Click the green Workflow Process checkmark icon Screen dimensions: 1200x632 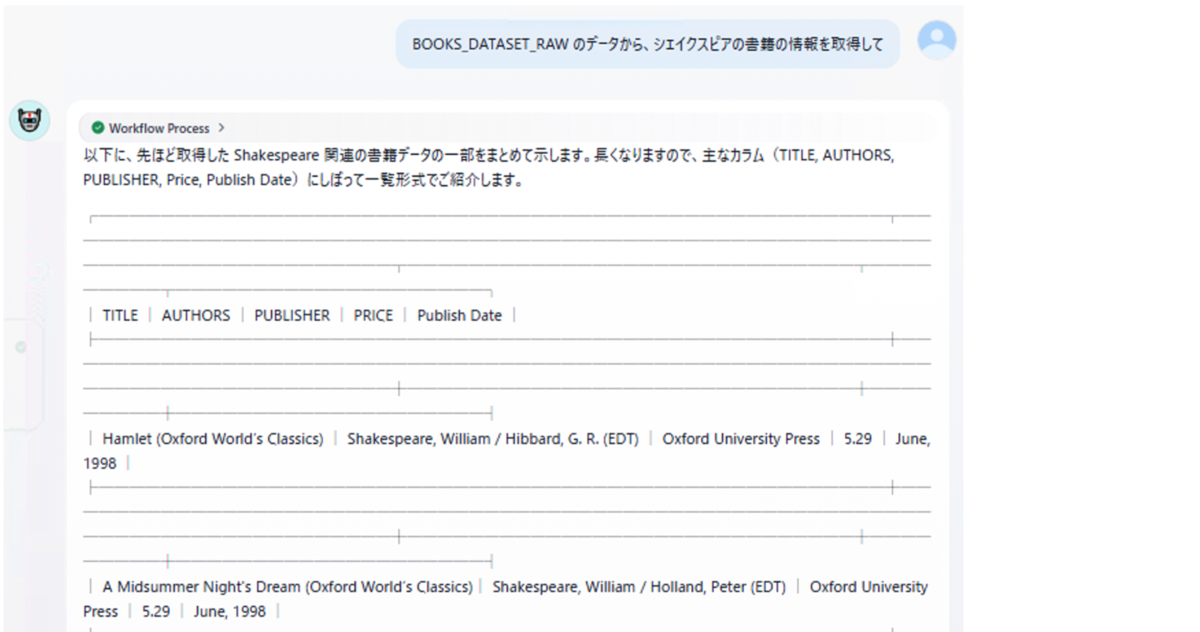(x=97, y=128)
